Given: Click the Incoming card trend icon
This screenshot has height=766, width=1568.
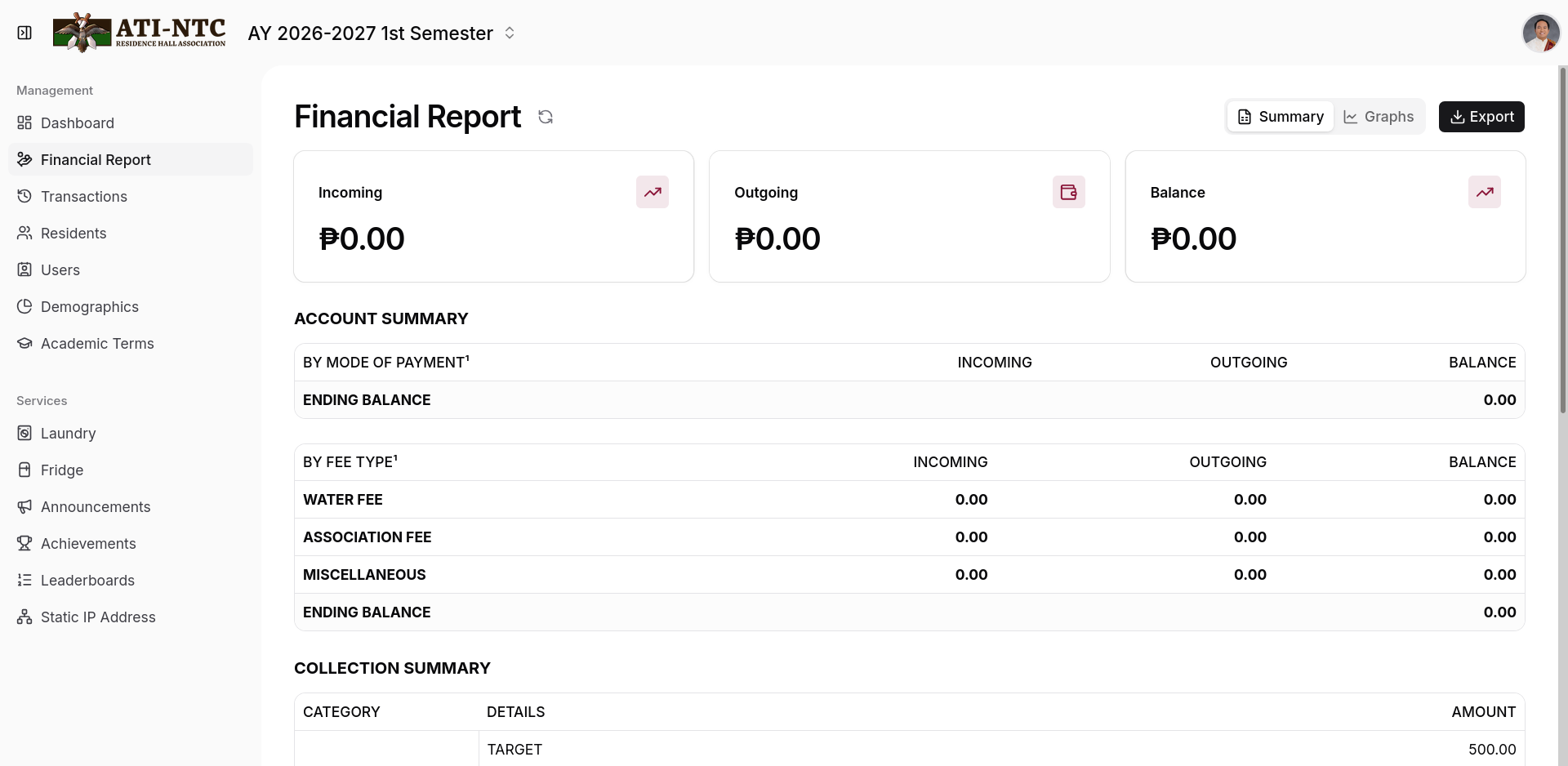Looking at the screenshot, I should pos(653,192).
